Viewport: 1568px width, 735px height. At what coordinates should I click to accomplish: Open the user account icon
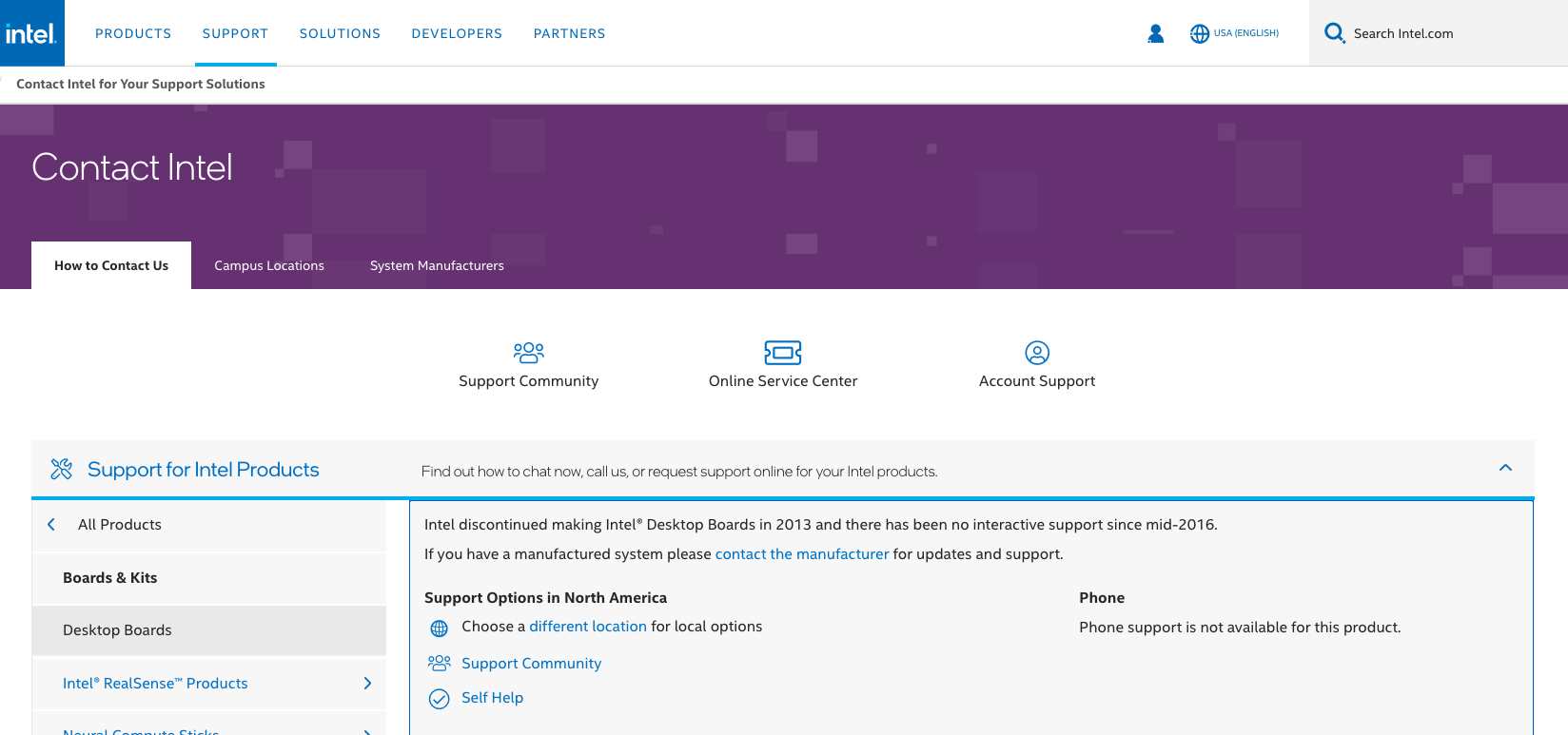click(1155, 33)
